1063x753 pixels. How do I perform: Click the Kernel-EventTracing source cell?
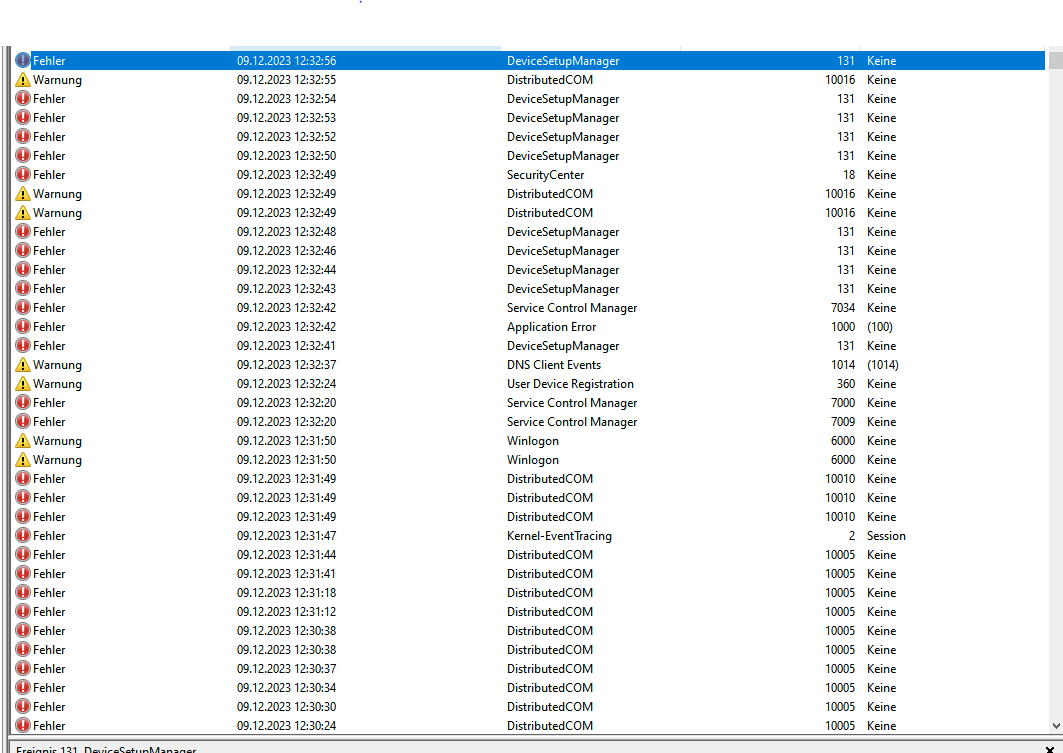559,535
